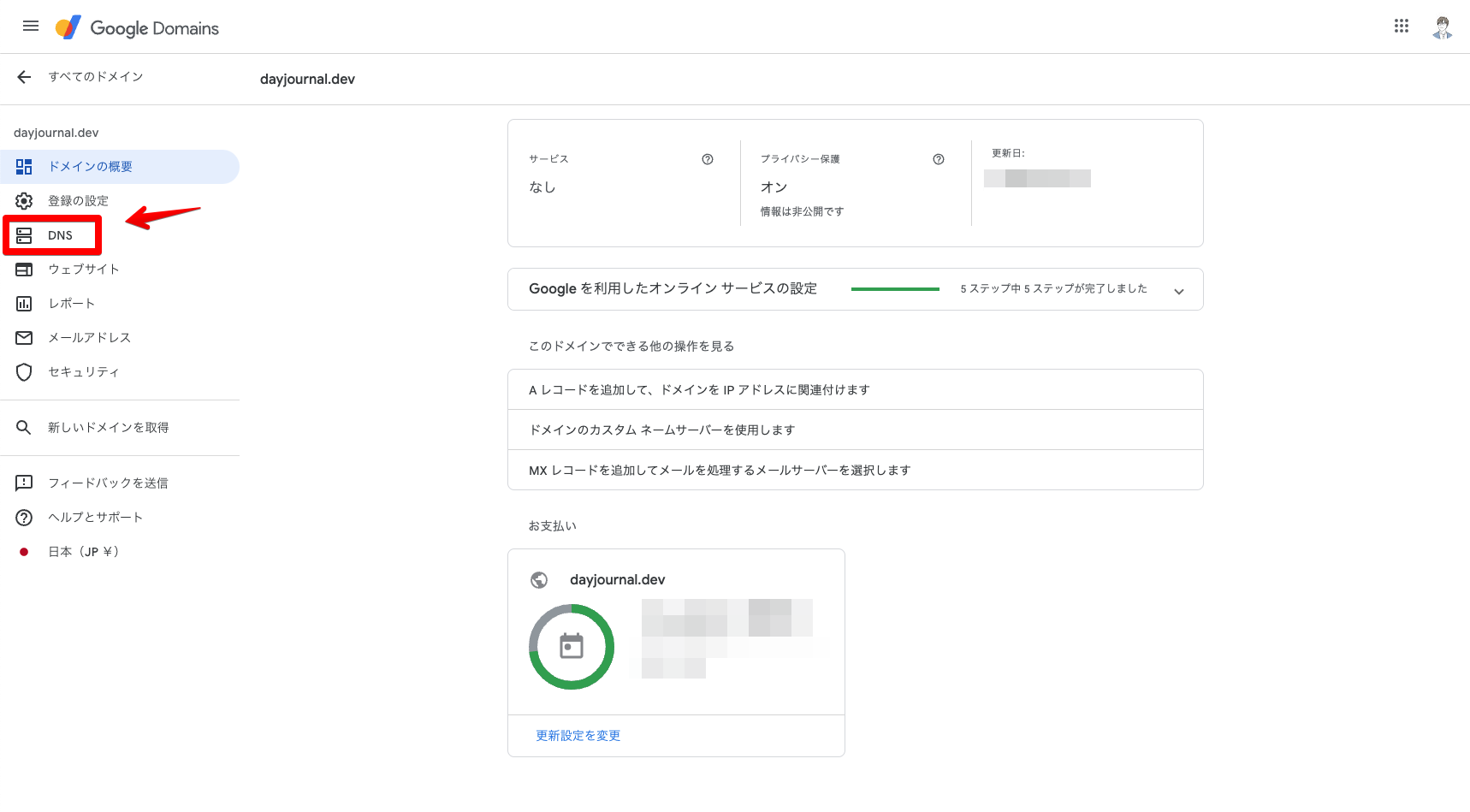This screenshot has width=1470, height=812.
Task: Open レポート in the sidebar
Action: pyautogui.click(x=120, y=304)
